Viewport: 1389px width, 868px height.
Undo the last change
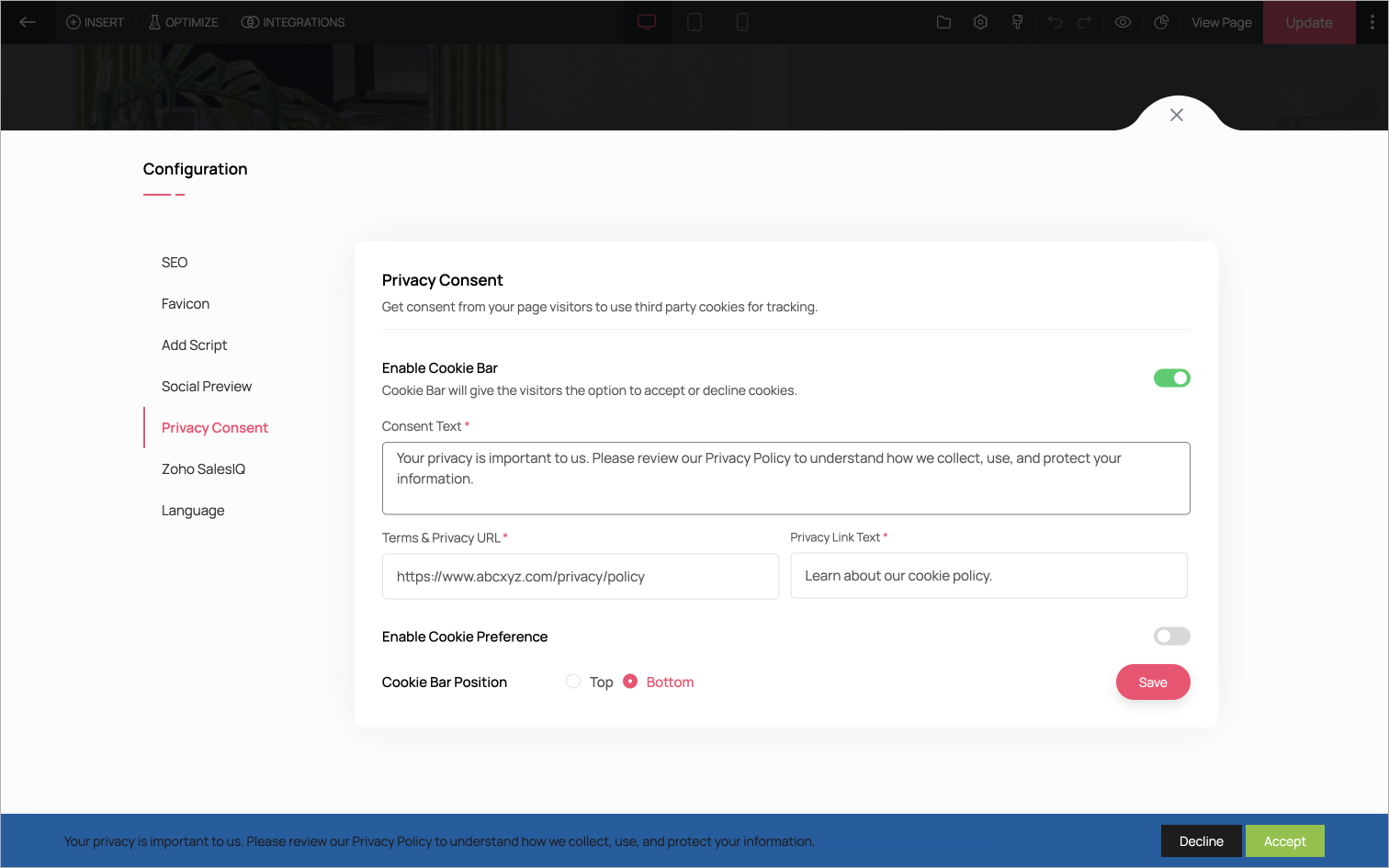(x=1055, y=22)
